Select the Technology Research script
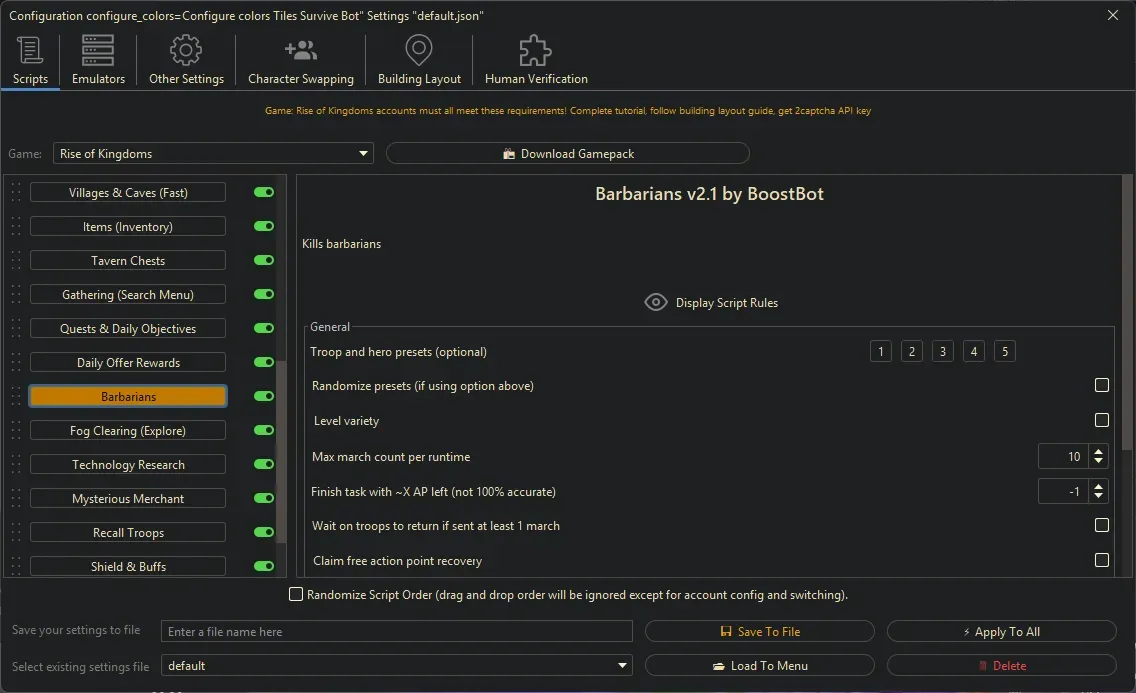This screenshot has height=693, width=1136. coord(128,465)
